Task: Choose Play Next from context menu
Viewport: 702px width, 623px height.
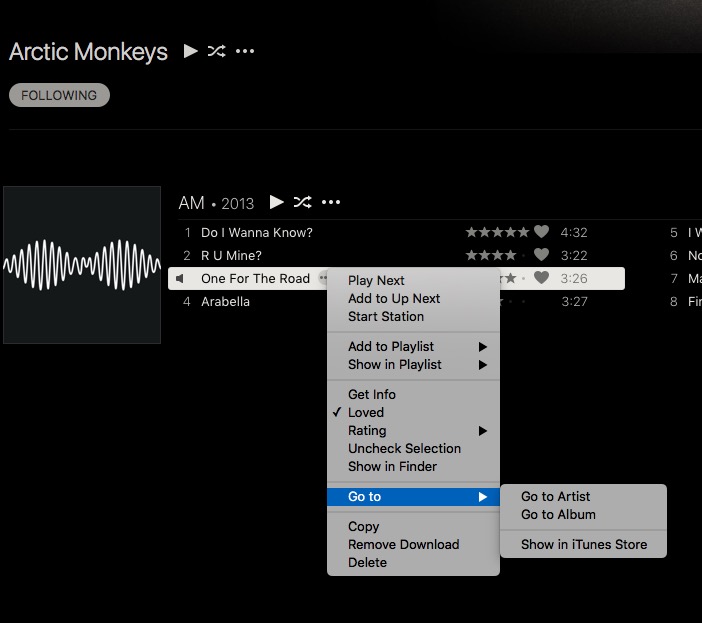Action: click(413, 280)
